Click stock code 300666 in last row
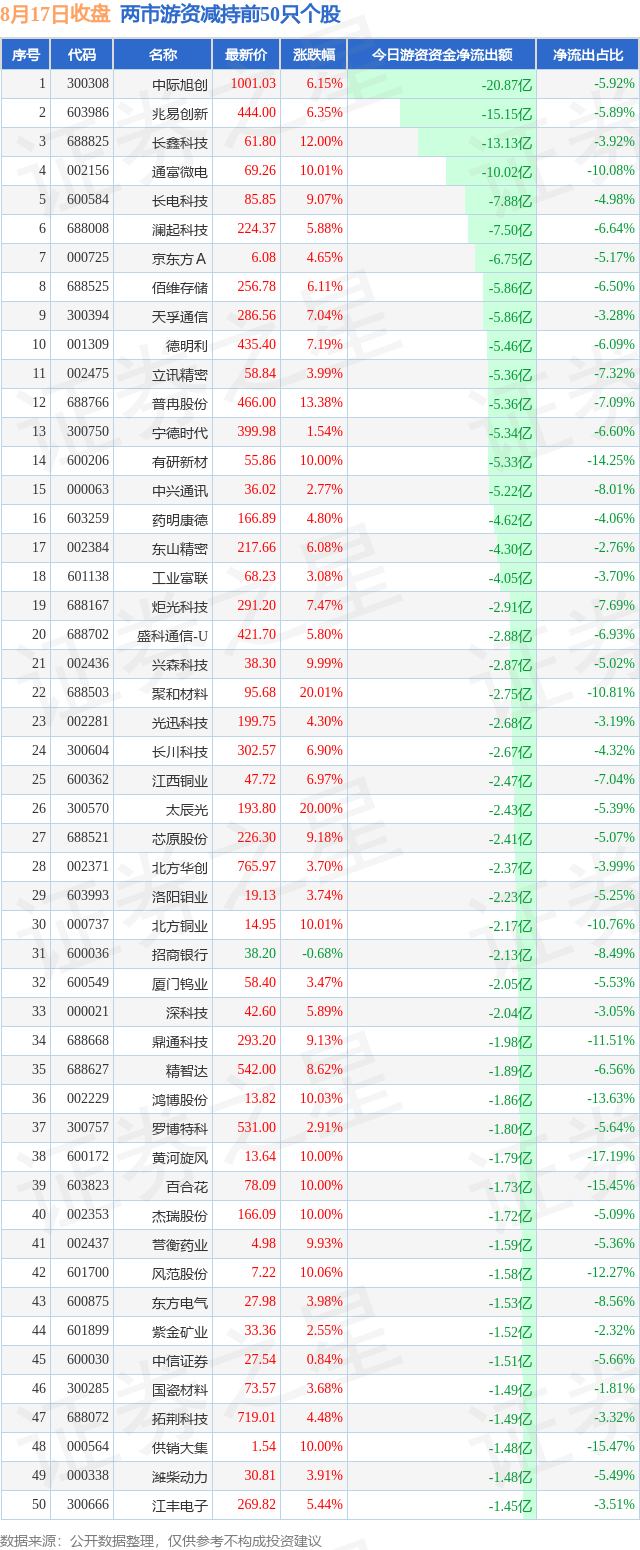Image resolution: width=640 pixels, height=1550 pixels. point(88,1505)
